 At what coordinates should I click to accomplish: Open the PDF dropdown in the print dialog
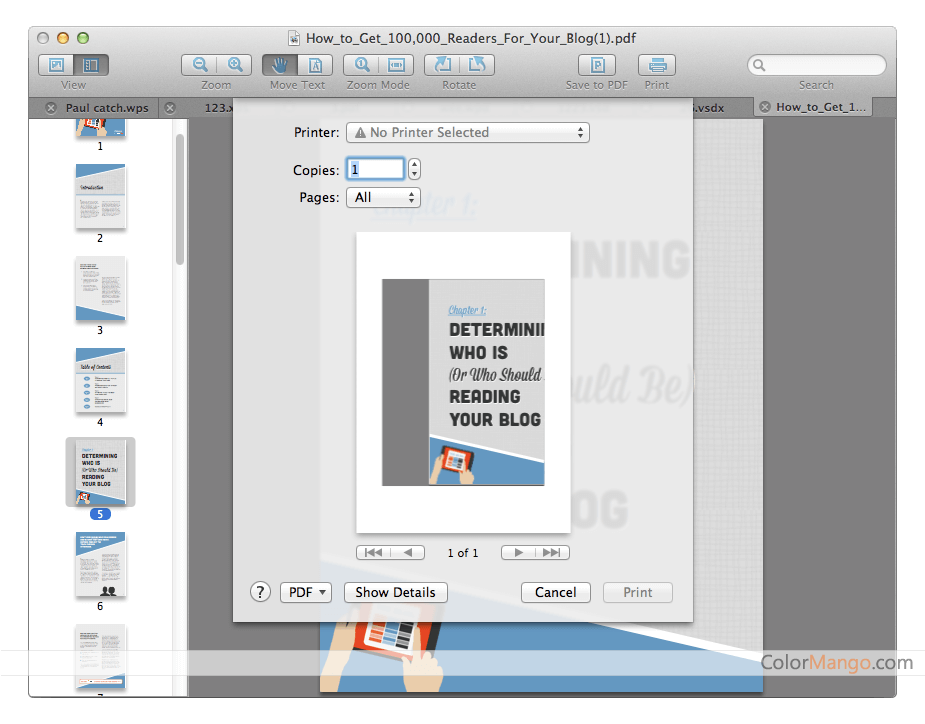pyautogui.click(x=305, y=592)
